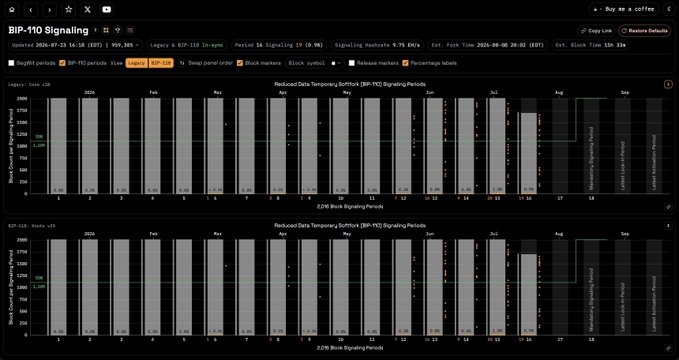Click the Legacy panel bottom-right edit icon
The width and height of the screenshot is (679, 360).
(x=668, y=207)
